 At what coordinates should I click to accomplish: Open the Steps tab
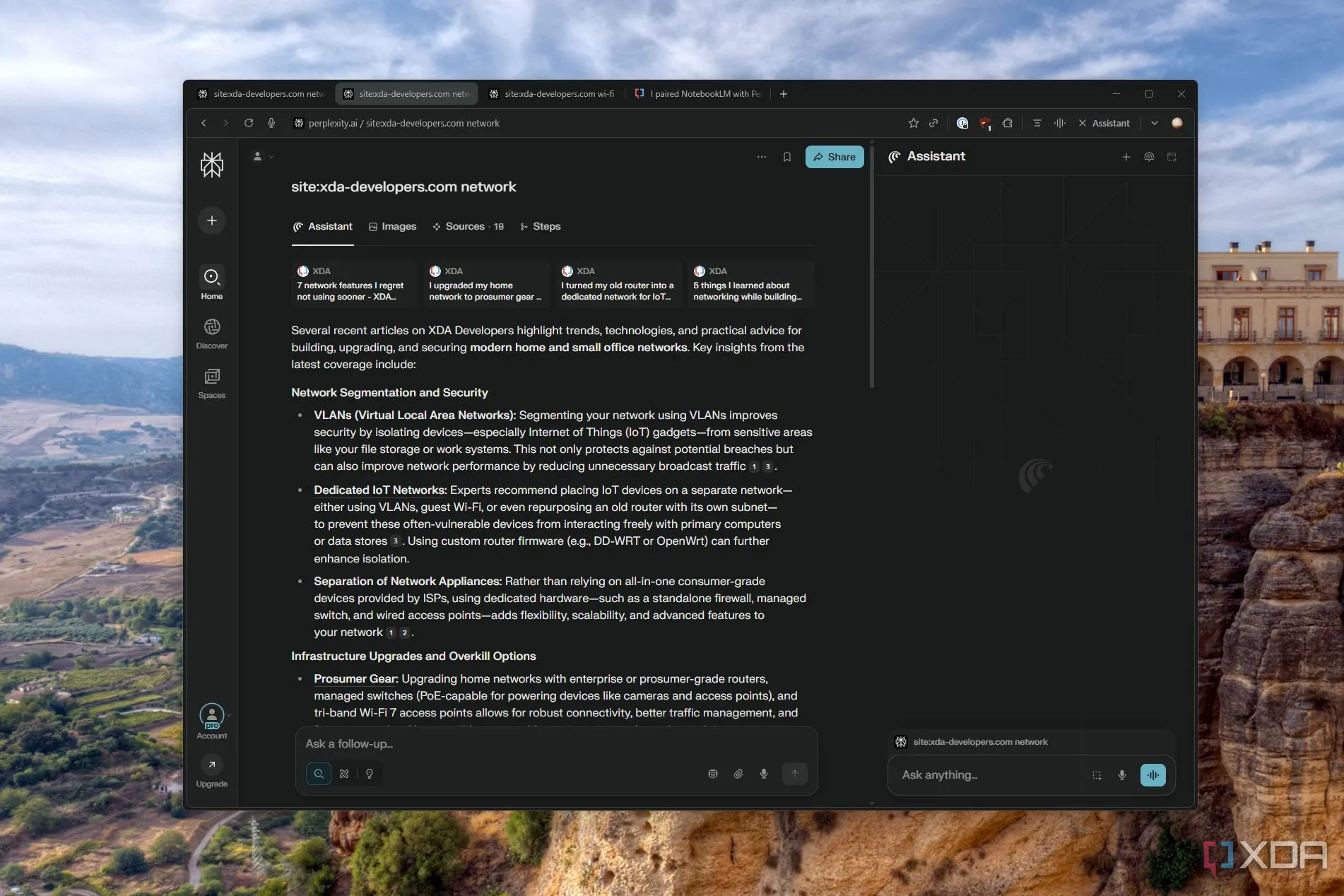point(540,227)
